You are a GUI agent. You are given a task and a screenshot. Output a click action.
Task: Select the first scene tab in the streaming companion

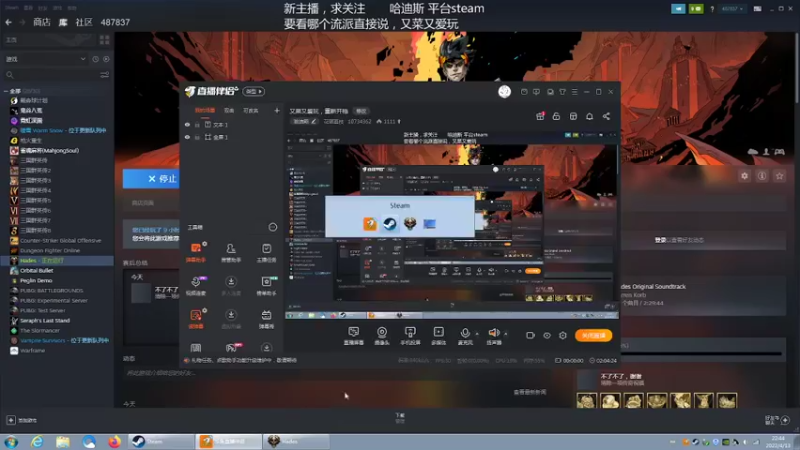205,110
